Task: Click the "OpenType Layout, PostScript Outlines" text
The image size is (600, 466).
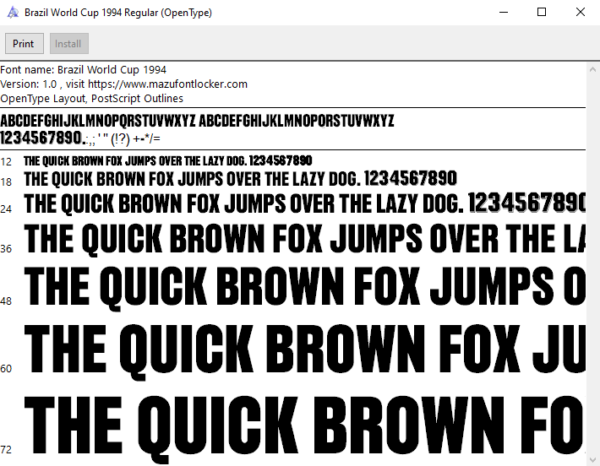Action: [x=91, y=98]
